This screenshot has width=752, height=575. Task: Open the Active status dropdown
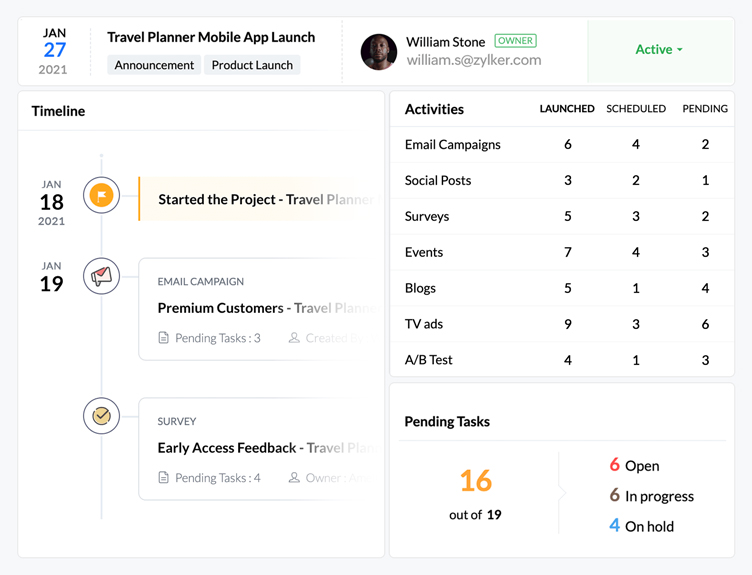[659, 50]
